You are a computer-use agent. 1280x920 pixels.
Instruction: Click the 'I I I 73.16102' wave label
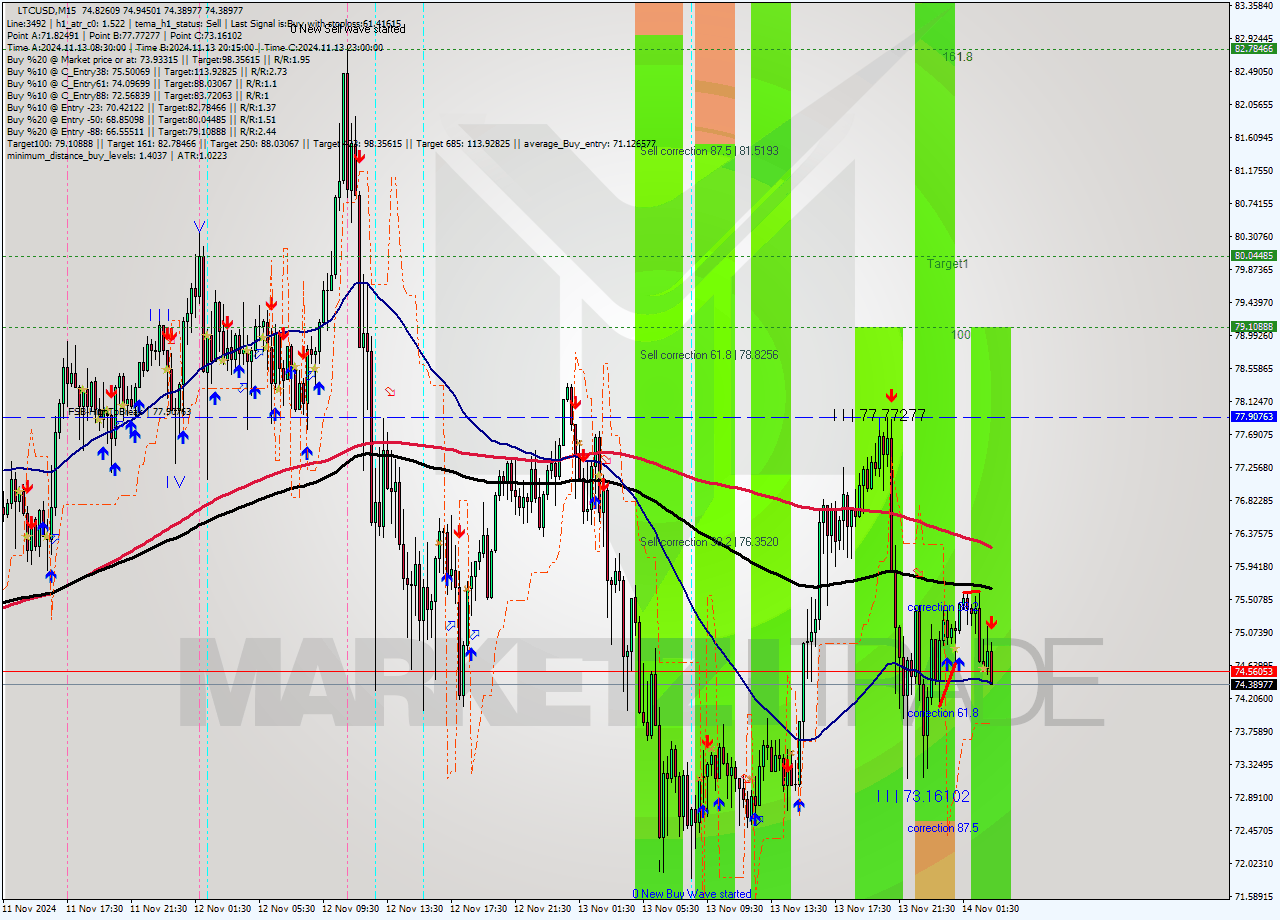coord(923,796)
